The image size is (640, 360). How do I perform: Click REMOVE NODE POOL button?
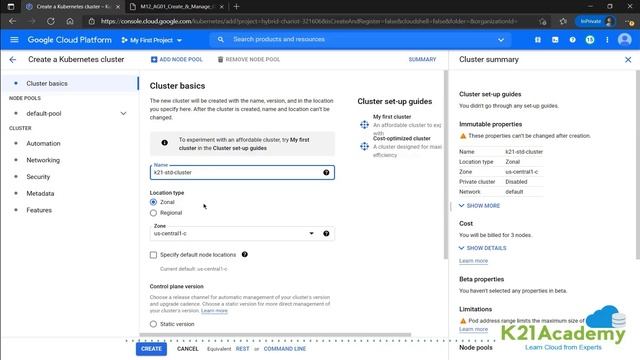(249, 60)
